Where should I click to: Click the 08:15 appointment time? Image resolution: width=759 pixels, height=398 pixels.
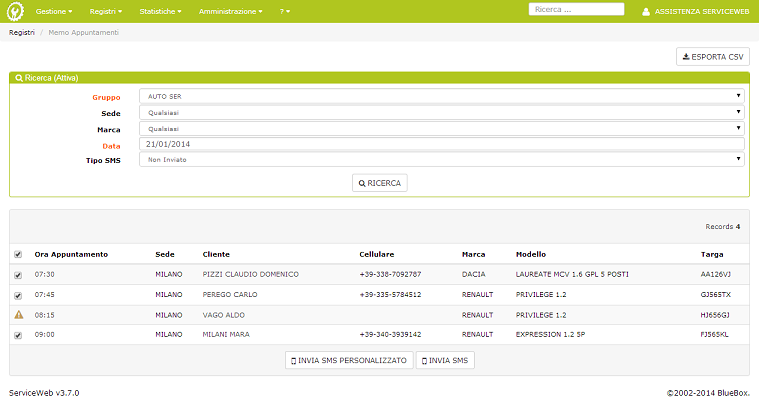[45, 315]
